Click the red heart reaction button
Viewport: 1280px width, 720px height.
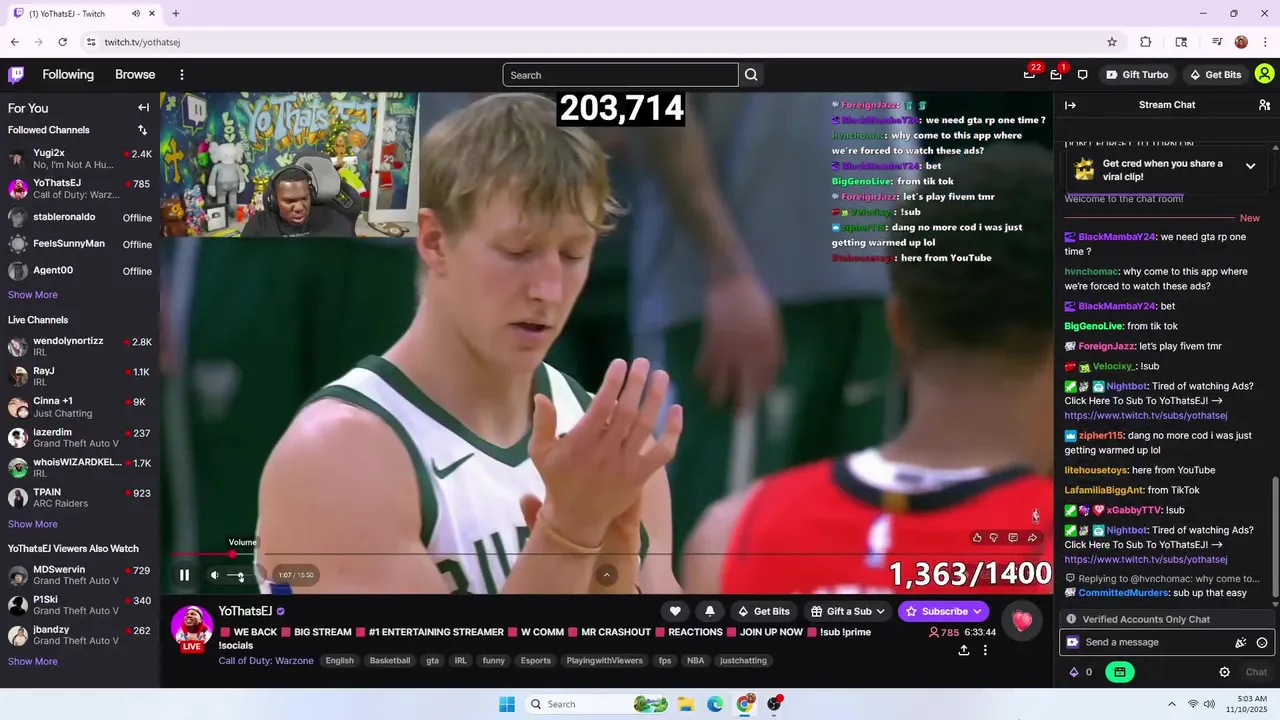click(1021, 621)
